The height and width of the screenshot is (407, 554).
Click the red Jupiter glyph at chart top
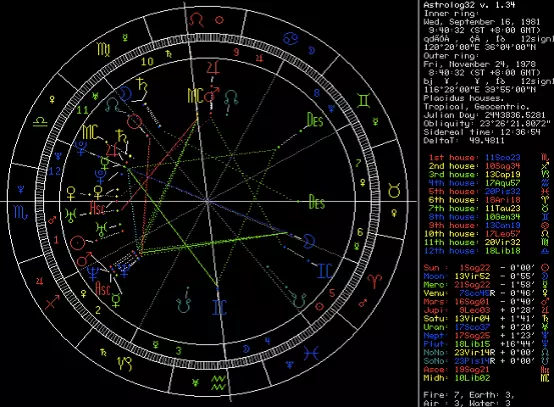[x=213, y=67]
